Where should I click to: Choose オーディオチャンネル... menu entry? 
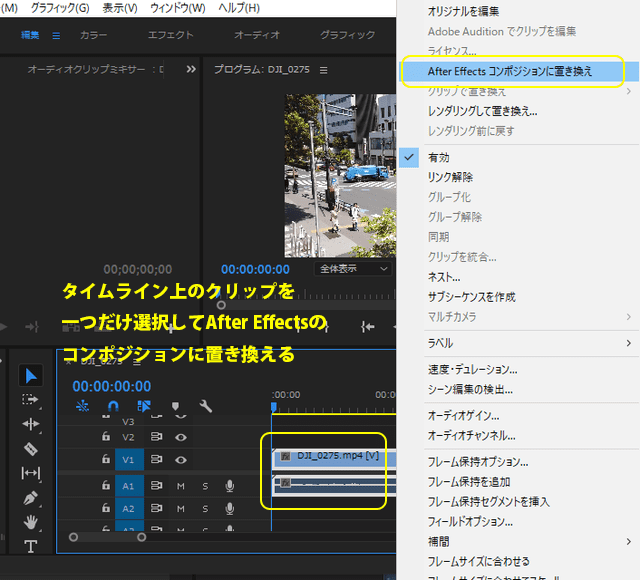click(x=518, y=436)
